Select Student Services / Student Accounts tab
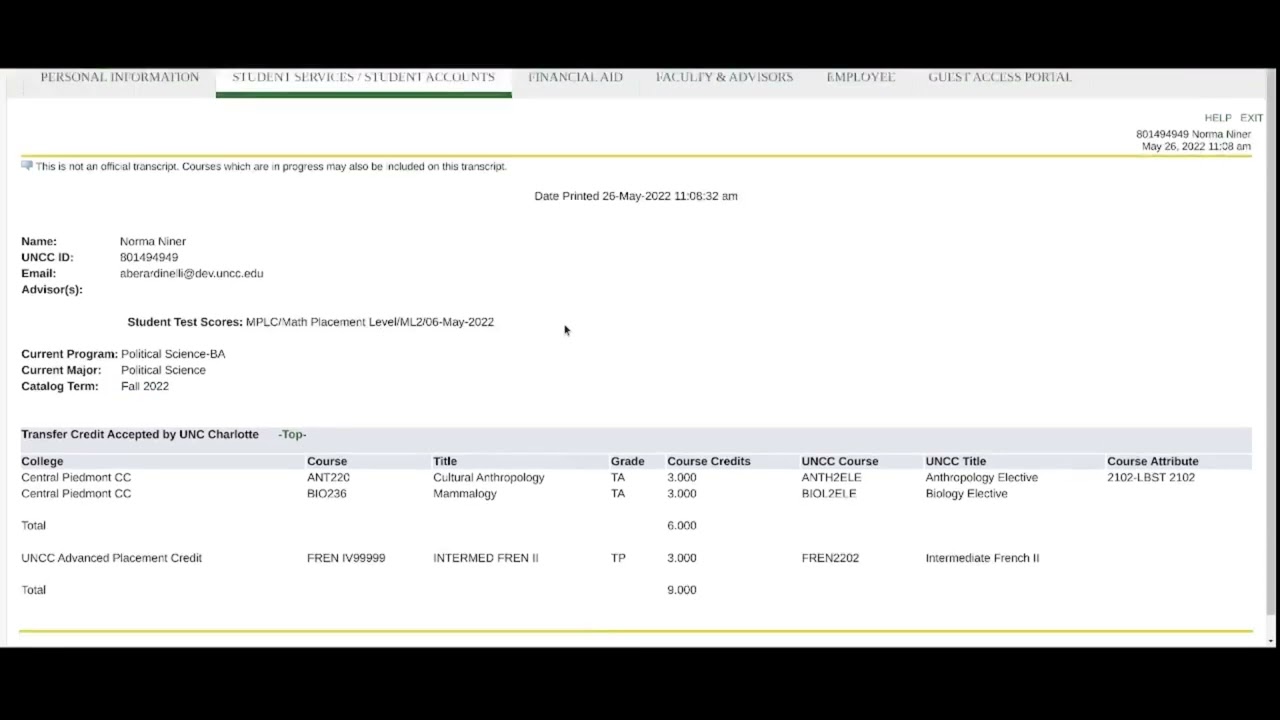This screenshot has height=720, width=1280. pos(363,77)
